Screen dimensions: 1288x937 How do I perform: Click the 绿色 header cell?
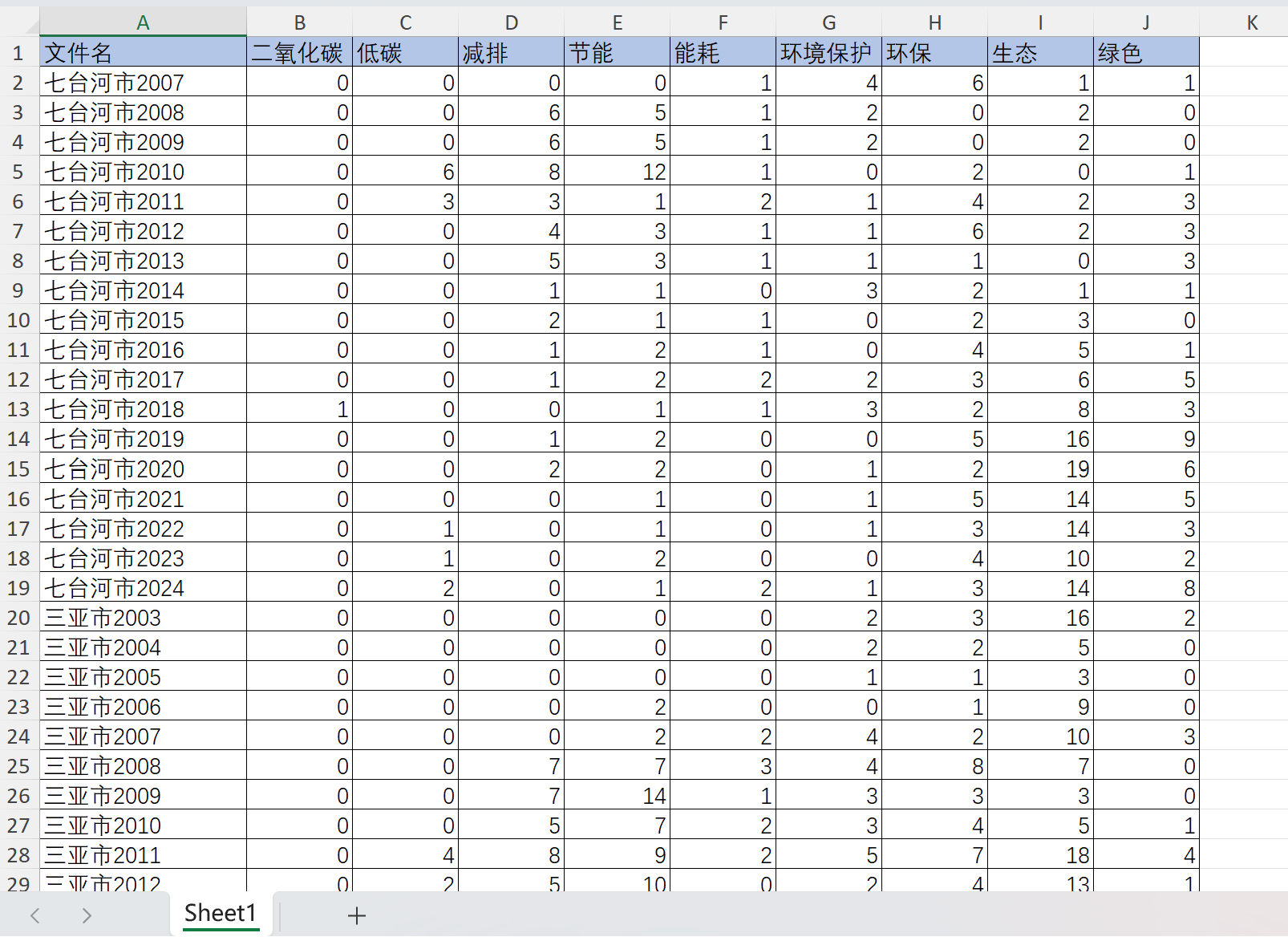(x=1146, y=53)
